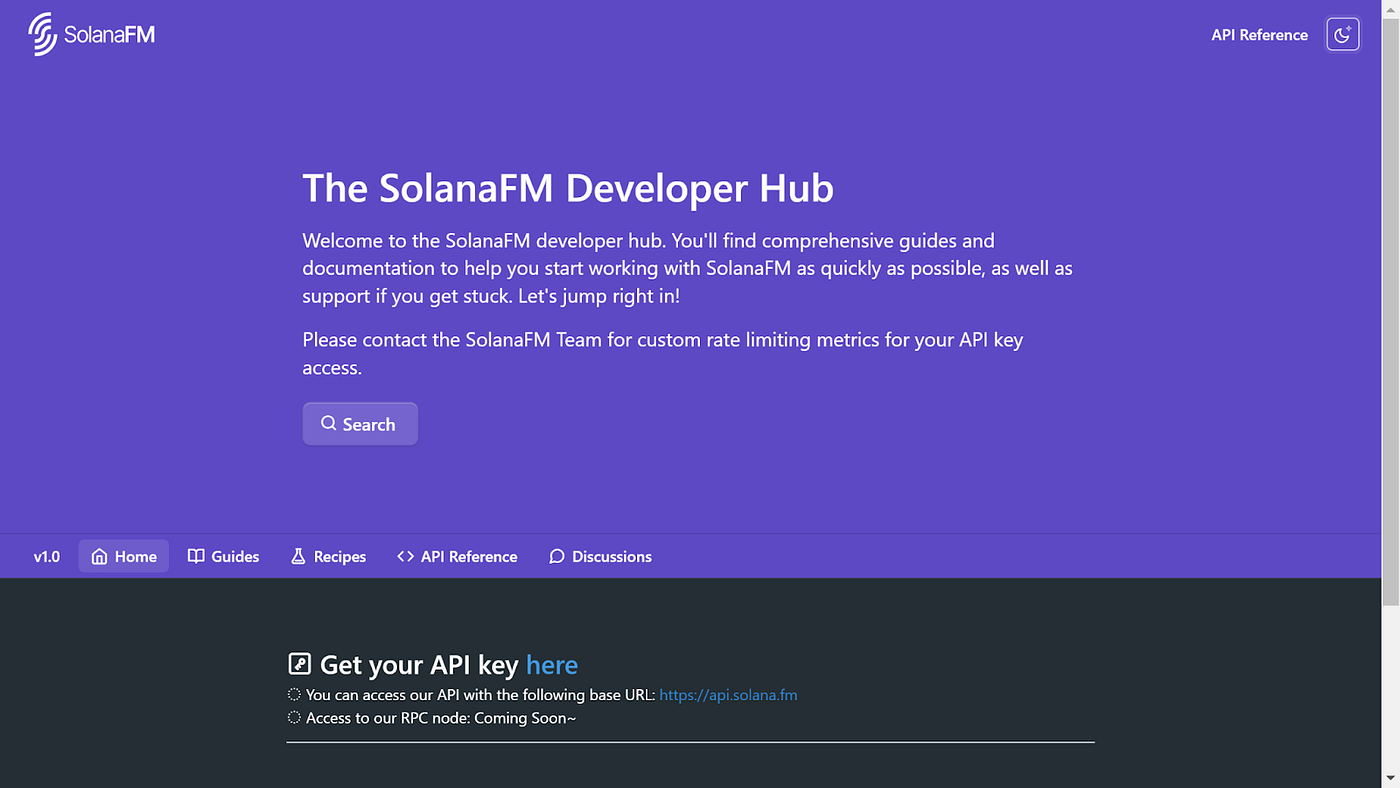This screenshot has width=1400, height=788.
Task: Click the scrollbar down arrow
Action: pos(1391,780)
